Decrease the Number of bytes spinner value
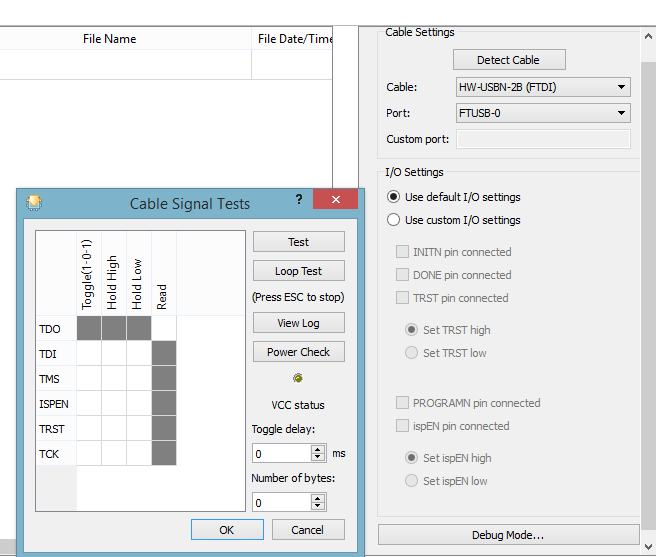The width and height of the screenshot is (656, 557). 318,506
